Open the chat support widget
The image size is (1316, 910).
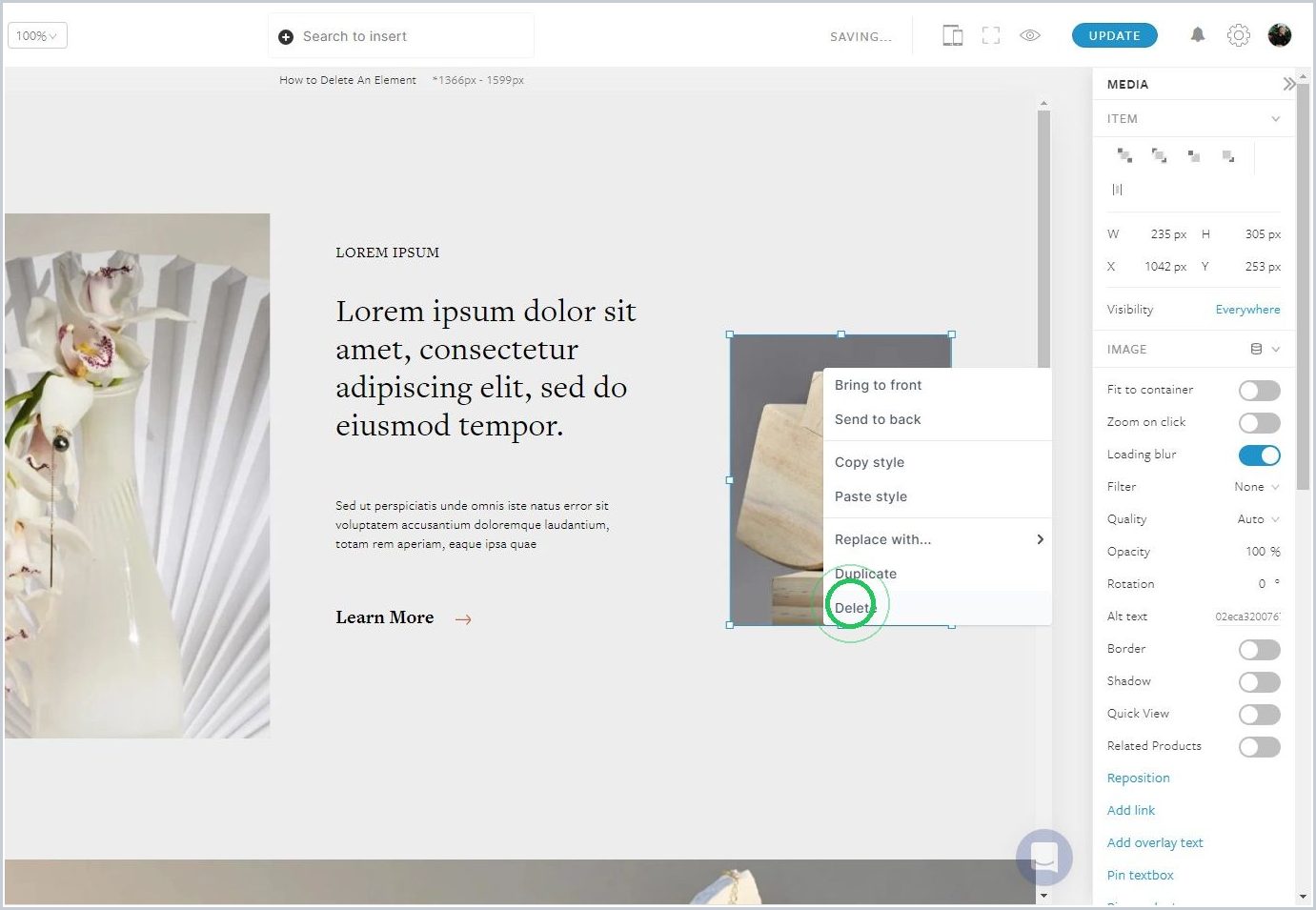(1044, 857)
